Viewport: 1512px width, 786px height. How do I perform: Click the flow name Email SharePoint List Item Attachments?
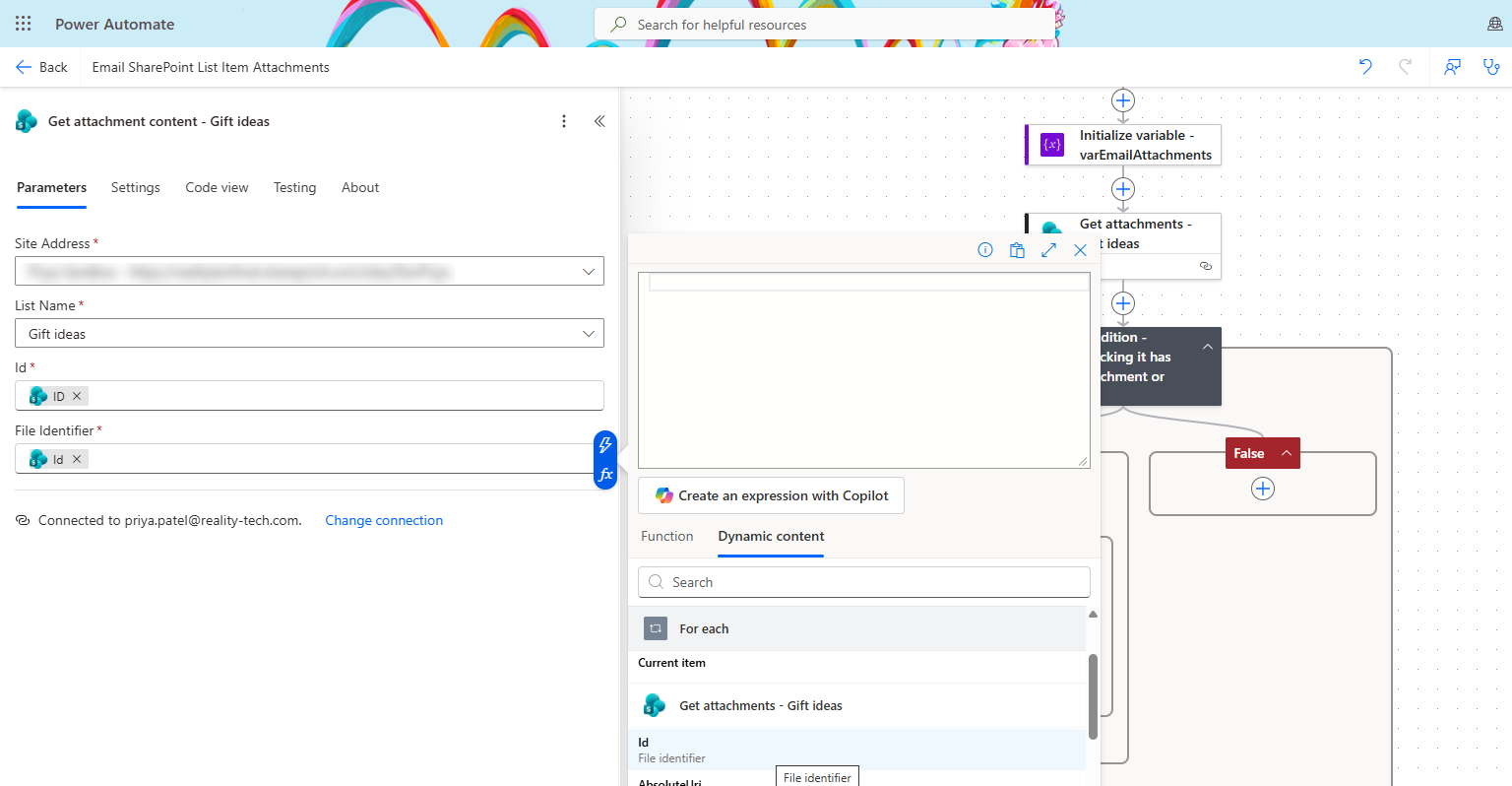click(x=211, y=67)
